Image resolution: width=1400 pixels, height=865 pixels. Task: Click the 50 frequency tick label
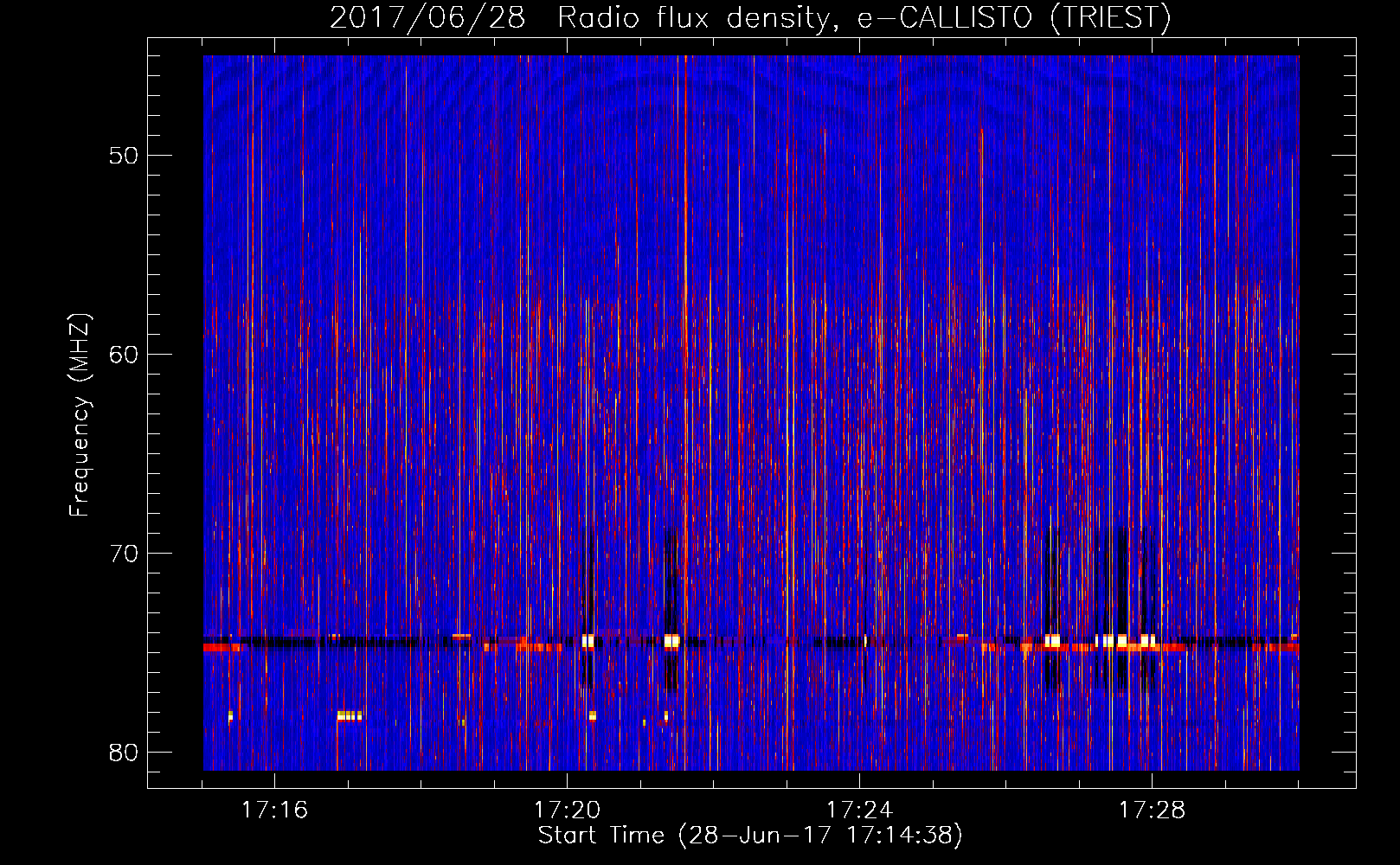click(124, 156)
